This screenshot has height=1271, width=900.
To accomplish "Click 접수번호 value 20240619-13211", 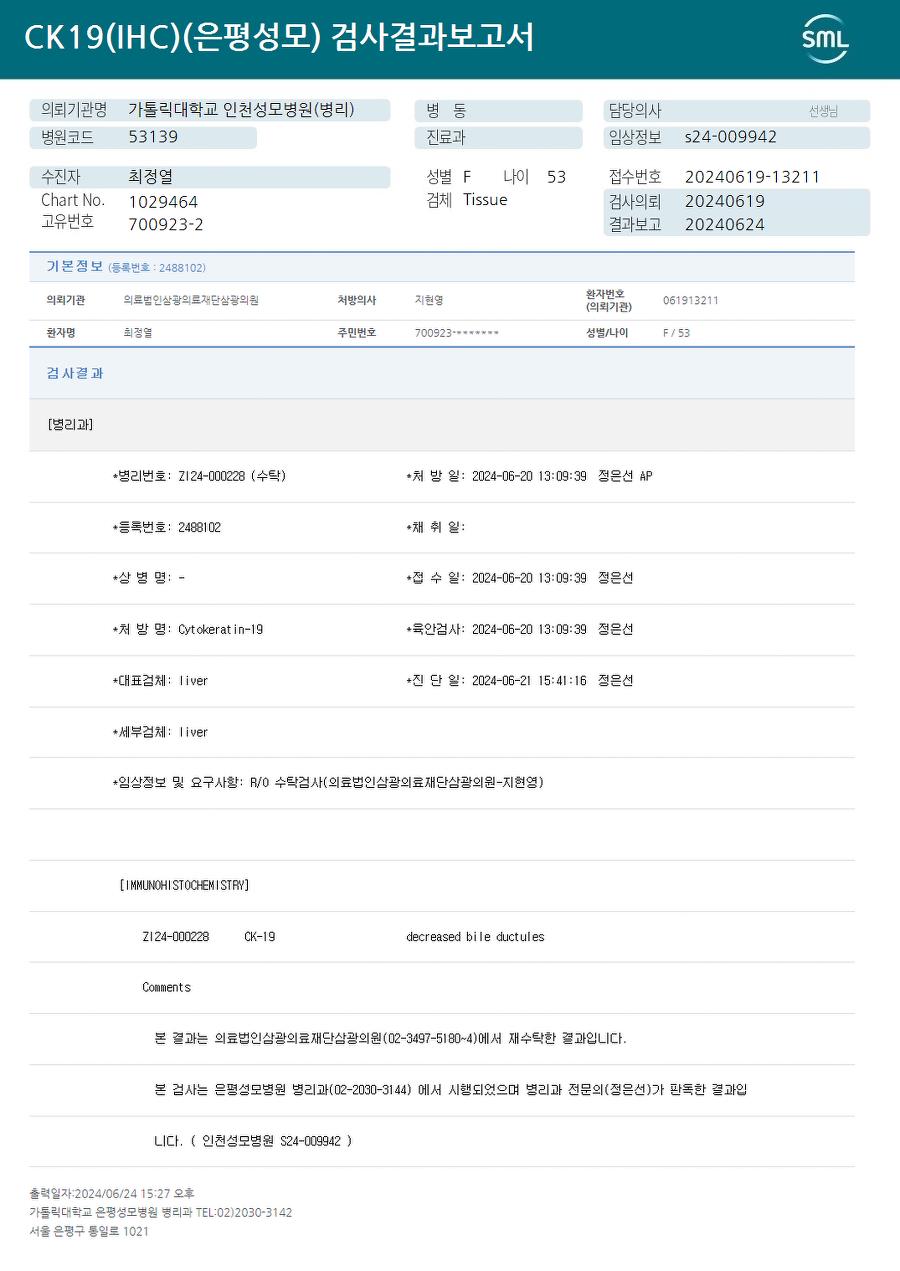I will (752, 177).
